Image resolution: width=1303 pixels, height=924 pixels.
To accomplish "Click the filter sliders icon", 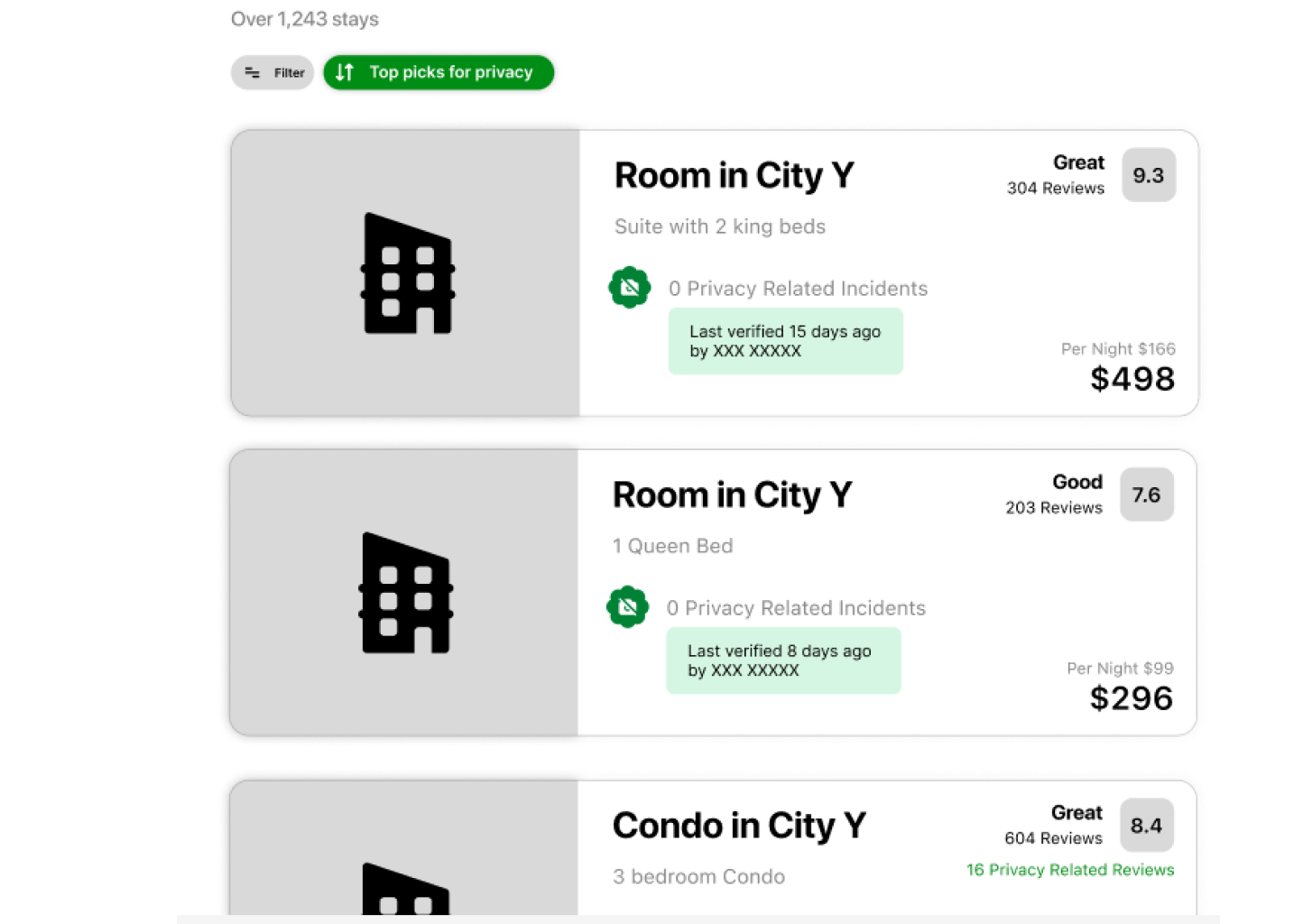I will tap(253, 73).
